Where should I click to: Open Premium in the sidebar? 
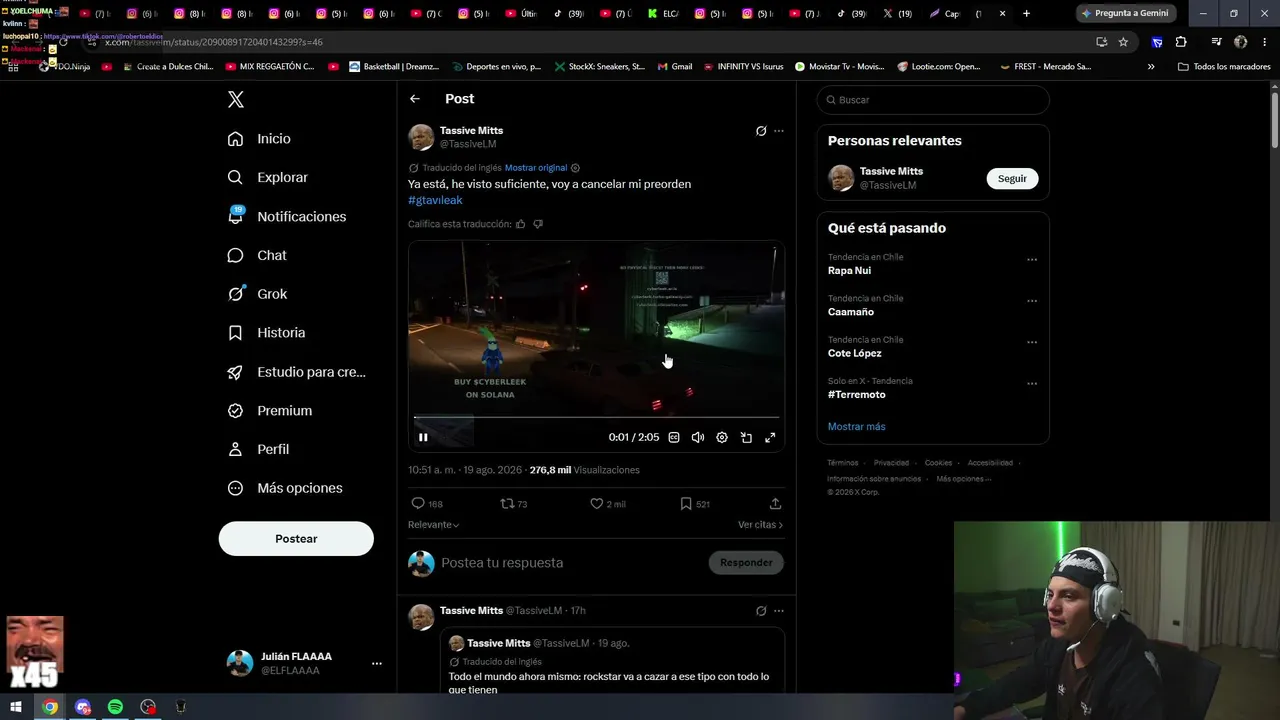click(x=270, y=410)
